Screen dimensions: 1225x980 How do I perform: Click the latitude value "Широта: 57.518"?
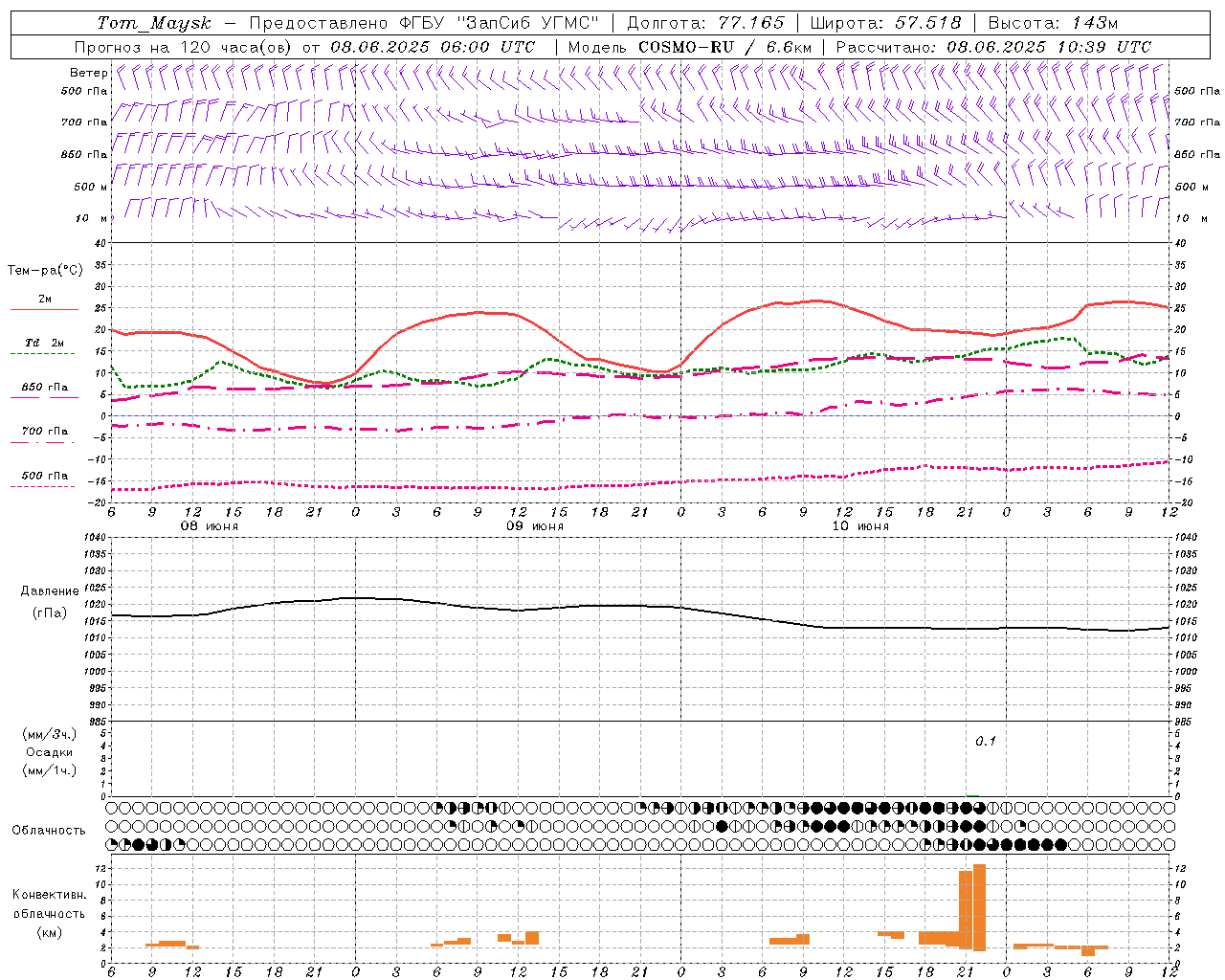point(885,23)
